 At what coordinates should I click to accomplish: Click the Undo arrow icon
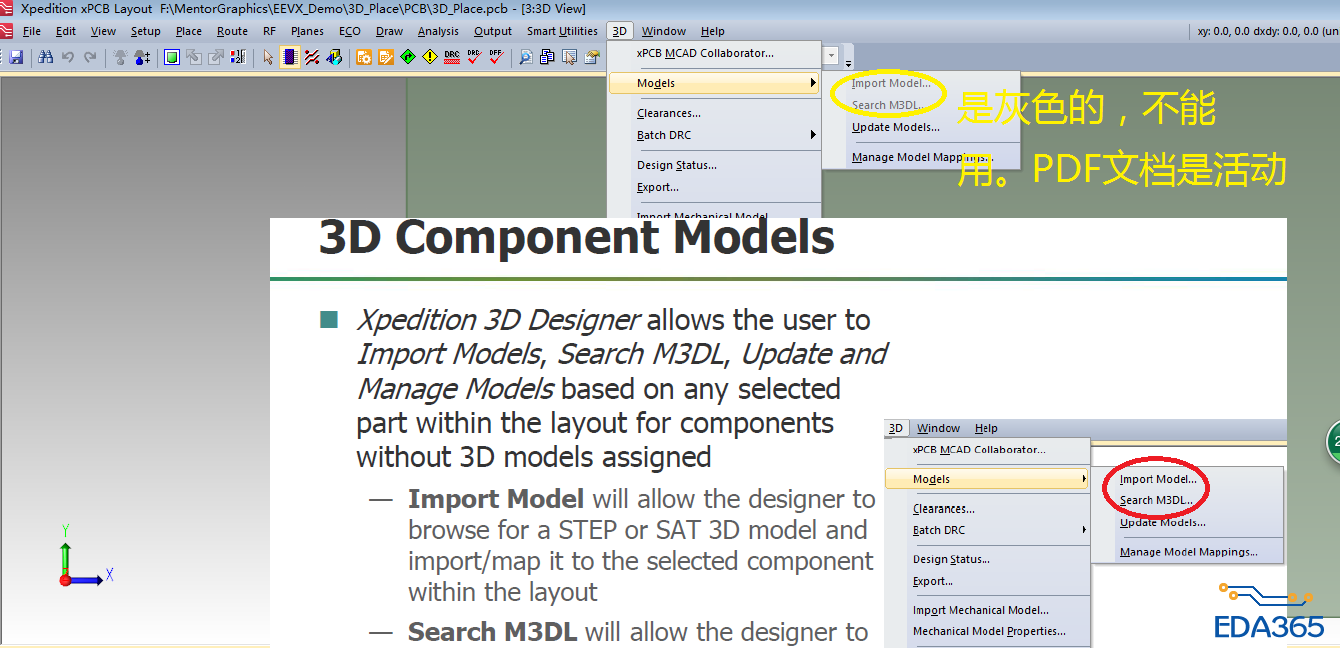68,57
